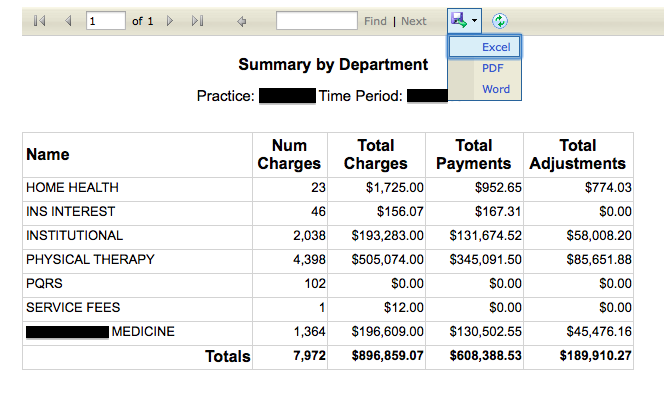Click the Next search result link
Image resolution: width=664 pixels, height=395 pixels.
click(x=414, y=21)
